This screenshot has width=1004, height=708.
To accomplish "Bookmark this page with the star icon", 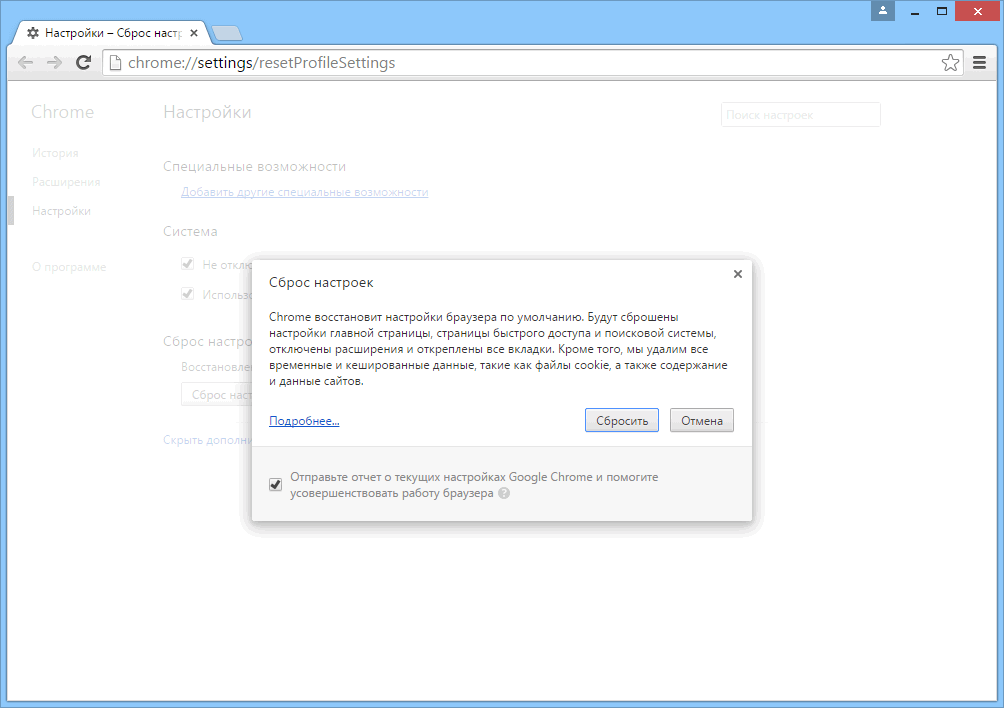I will coord(950,63).
